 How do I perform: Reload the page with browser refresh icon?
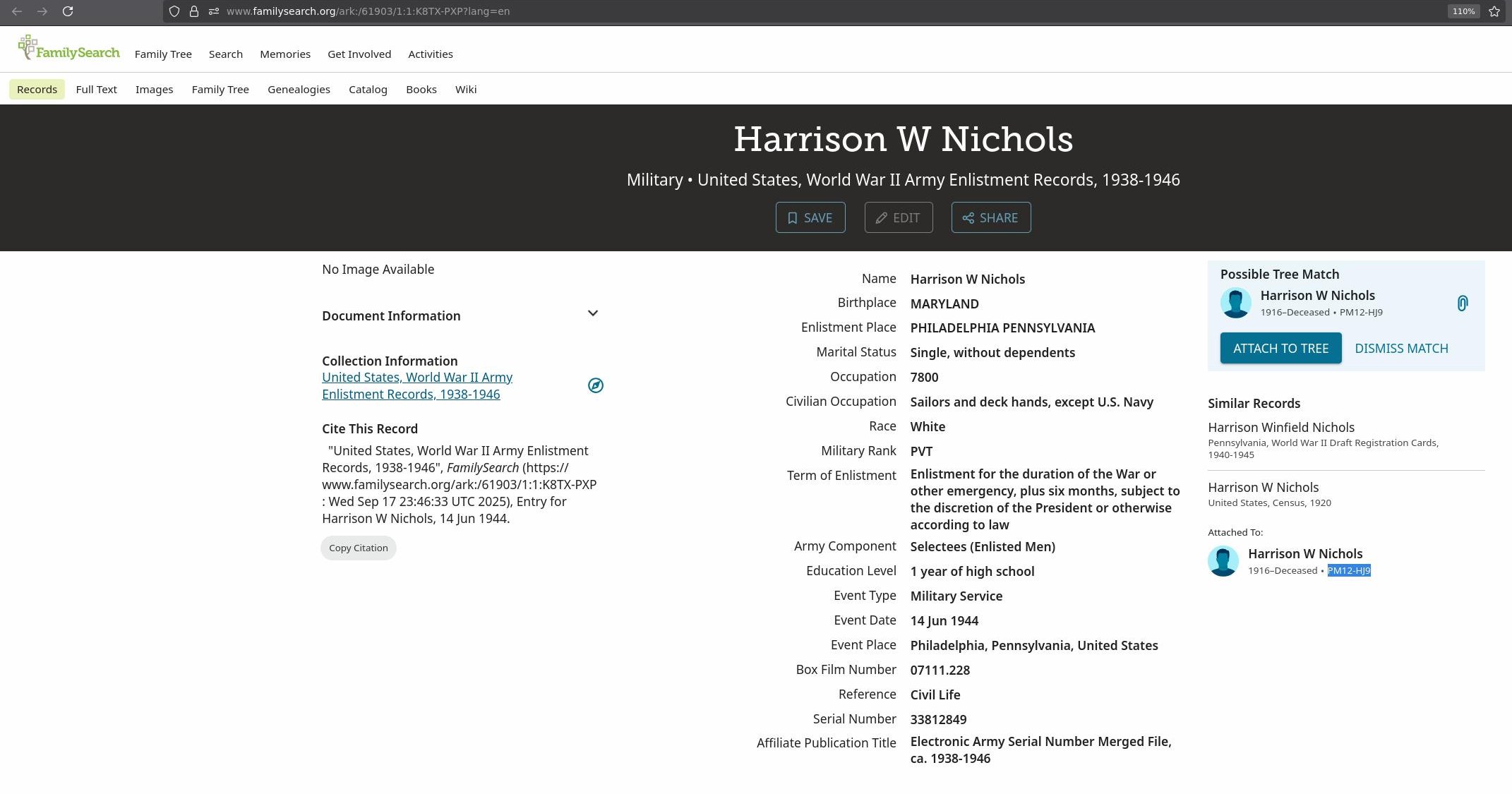point(68,11)
